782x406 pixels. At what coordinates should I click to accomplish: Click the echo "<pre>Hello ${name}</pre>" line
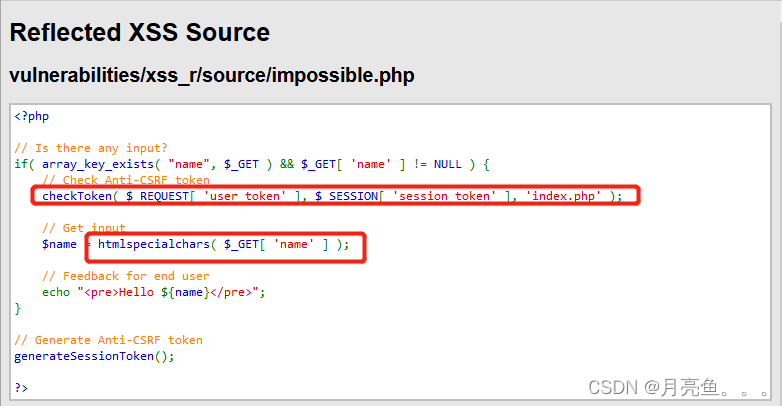coord(154,292)
